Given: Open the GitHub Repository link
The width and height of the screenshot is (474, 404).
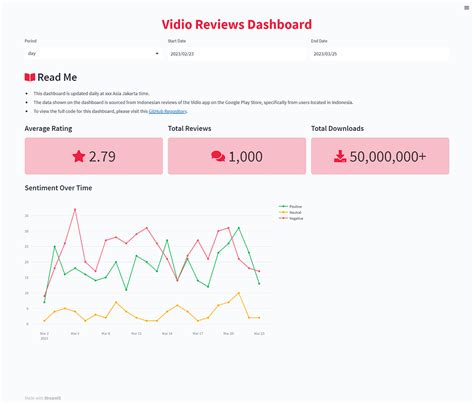Looking at the screenshot, I should click(x=168, y=111).
